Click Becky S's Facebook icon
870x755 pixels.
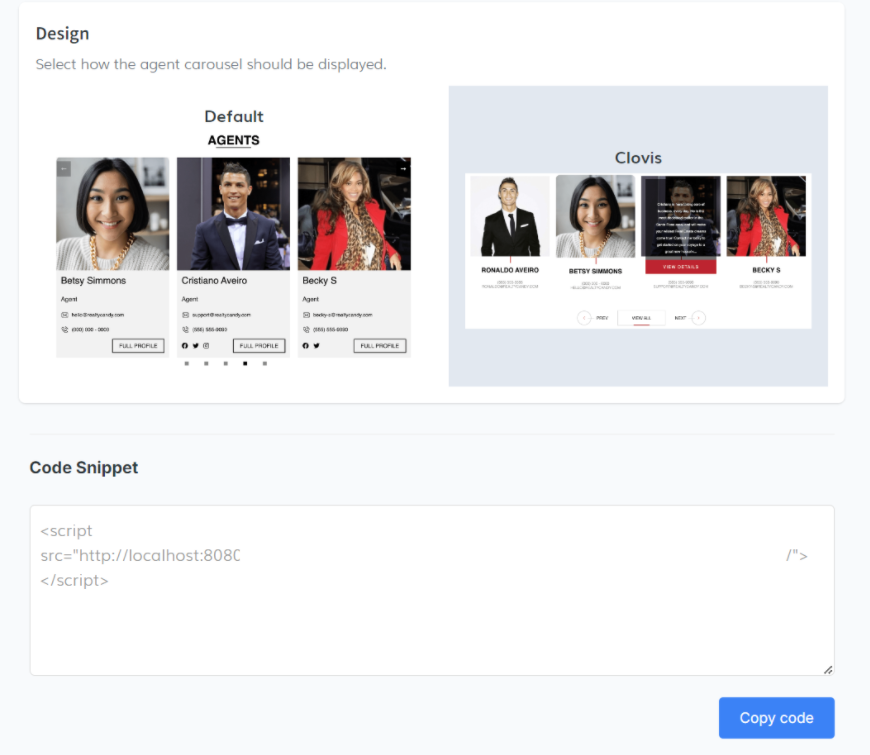click(305, 346)
